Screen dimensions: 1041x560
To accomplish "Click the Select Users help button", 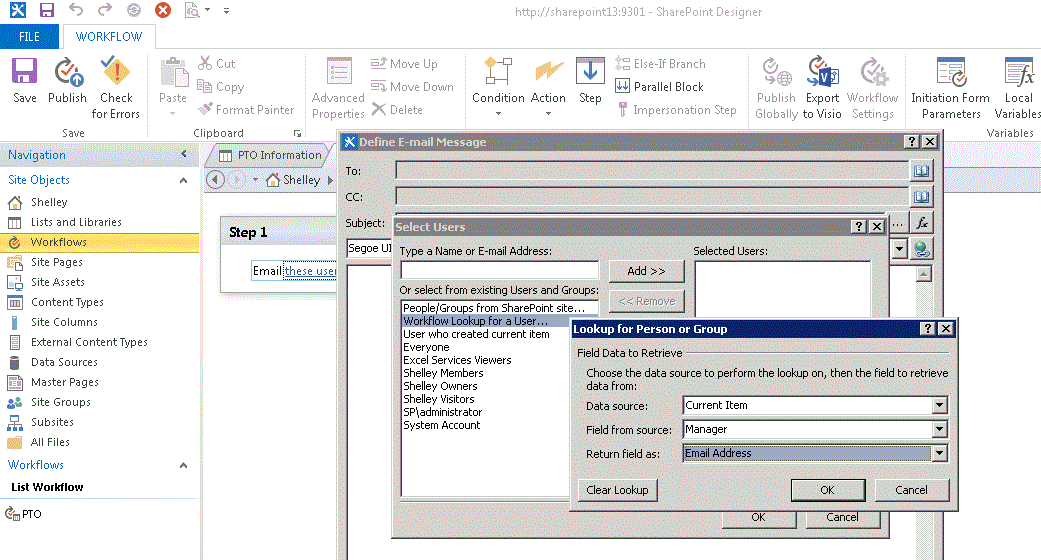I will point(858,227).
